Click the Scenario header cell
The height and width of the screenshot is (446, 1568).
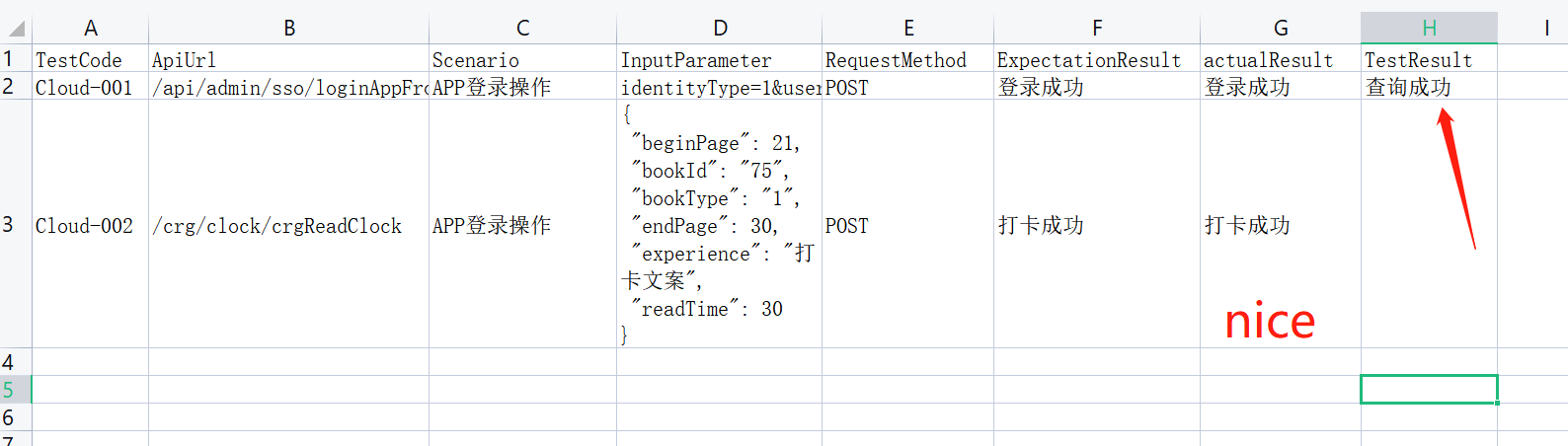[523, 59]
